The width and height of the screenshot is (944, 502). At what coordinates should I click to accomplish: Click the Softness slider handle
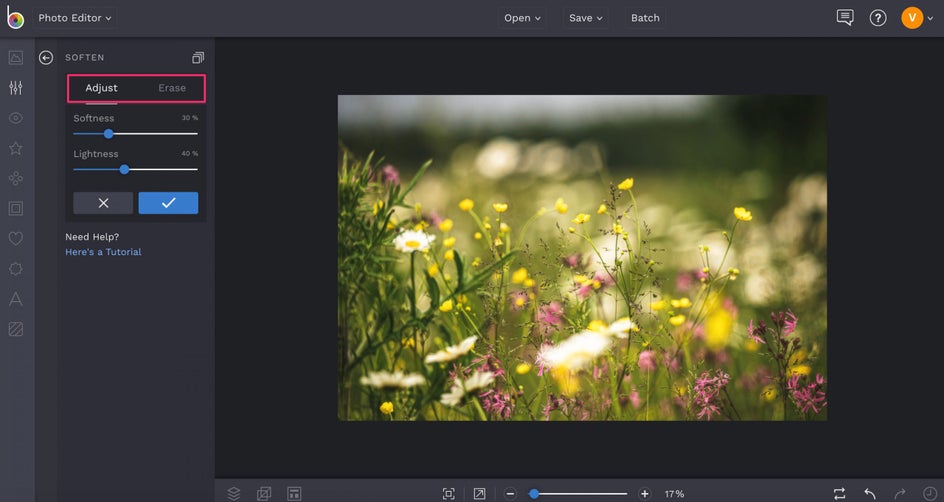pyautogui.click(x=108, y=133)
